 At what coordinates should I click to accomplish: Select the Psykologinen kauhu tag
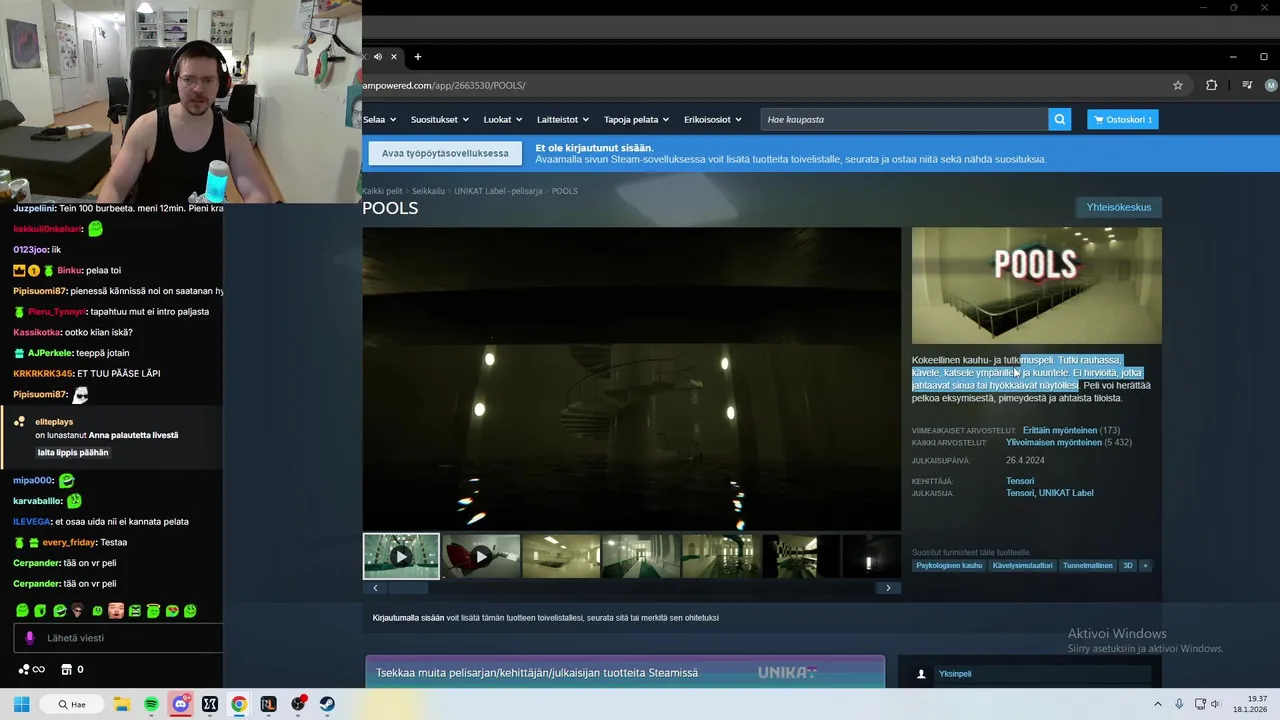coord(949,566)
